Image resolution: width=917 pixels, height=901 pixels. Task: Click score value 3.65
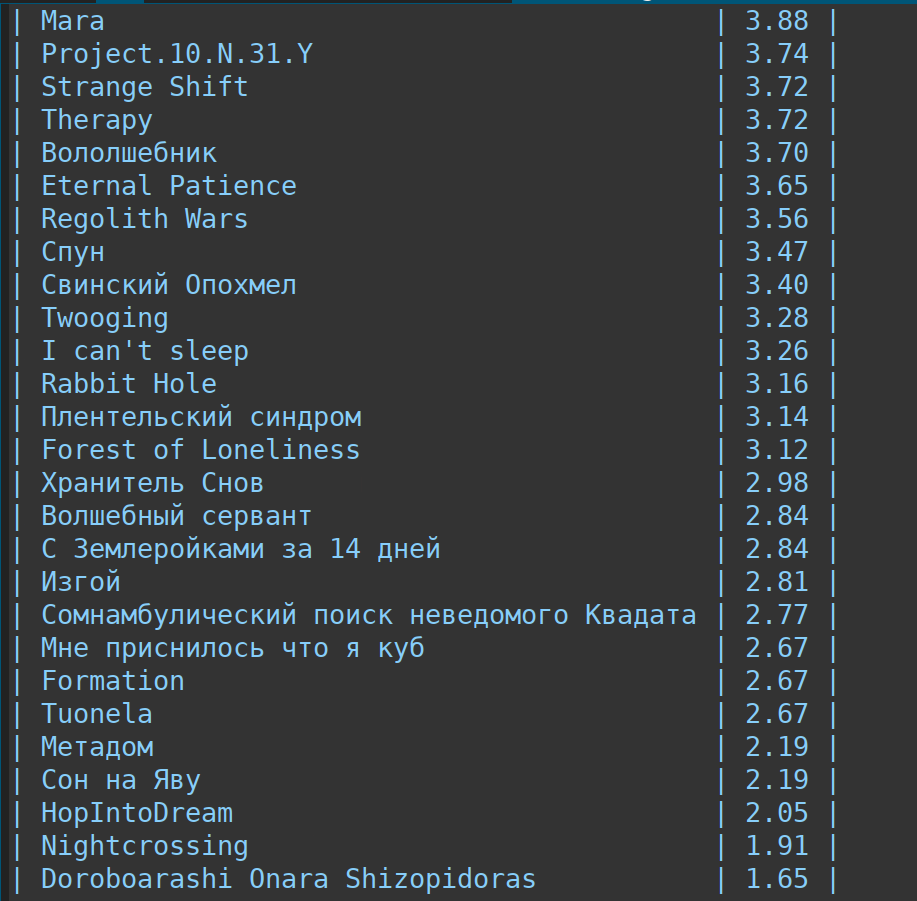[777, 186]
